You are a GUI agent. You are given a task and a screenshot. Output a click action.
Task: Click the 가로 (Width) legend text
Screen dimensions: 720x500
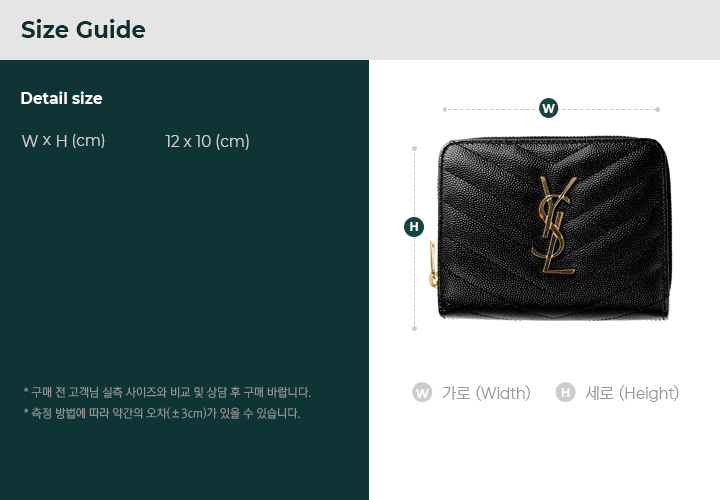pyautogui.click(x=486, y=393)
